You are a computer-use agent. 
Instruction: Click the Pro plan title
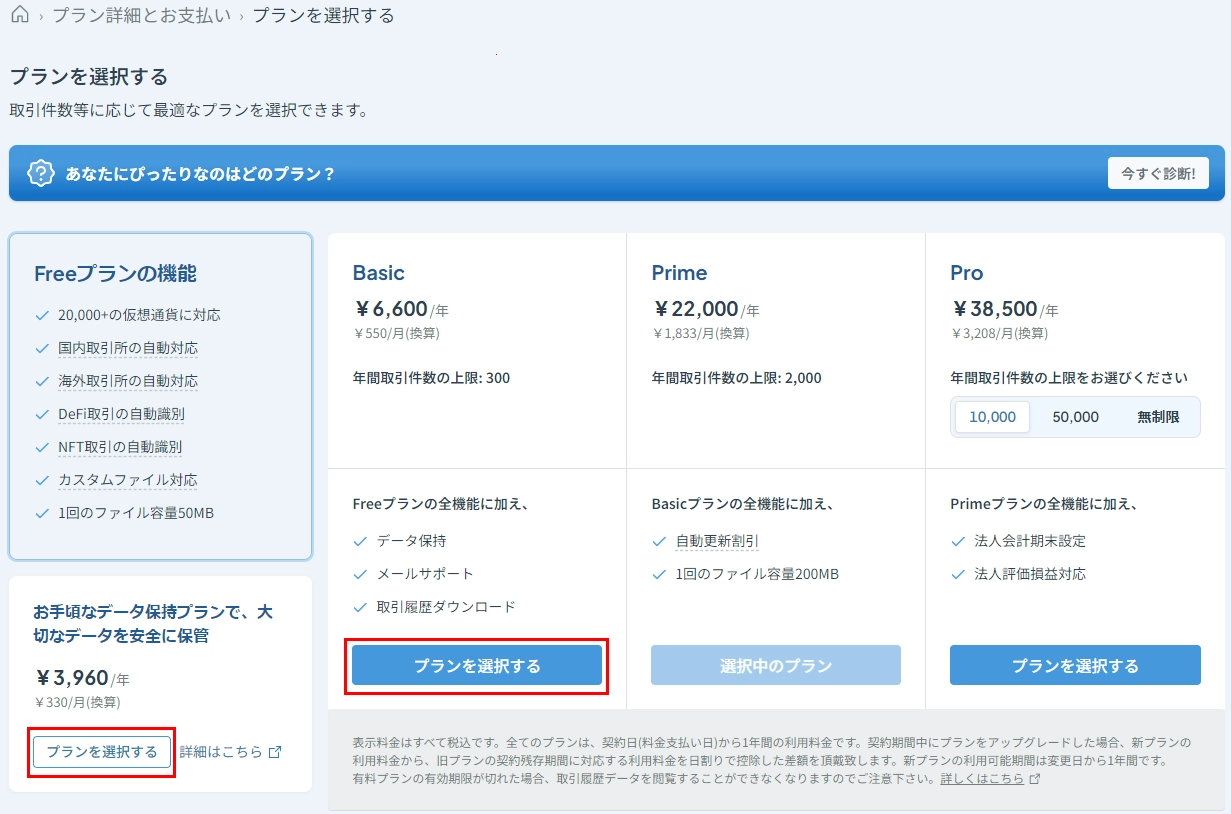[966, 273]
